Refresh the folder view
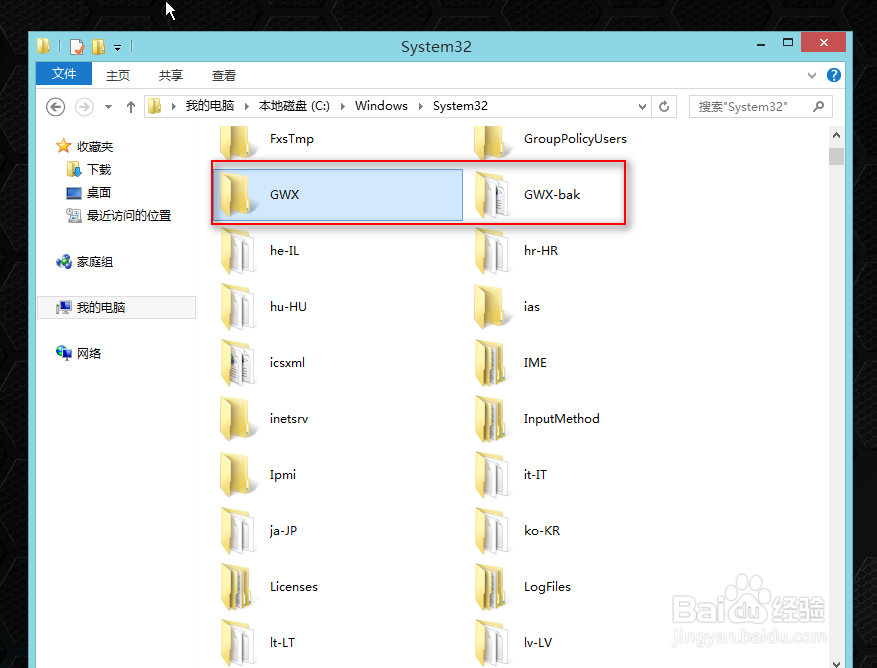 (664, 106)
